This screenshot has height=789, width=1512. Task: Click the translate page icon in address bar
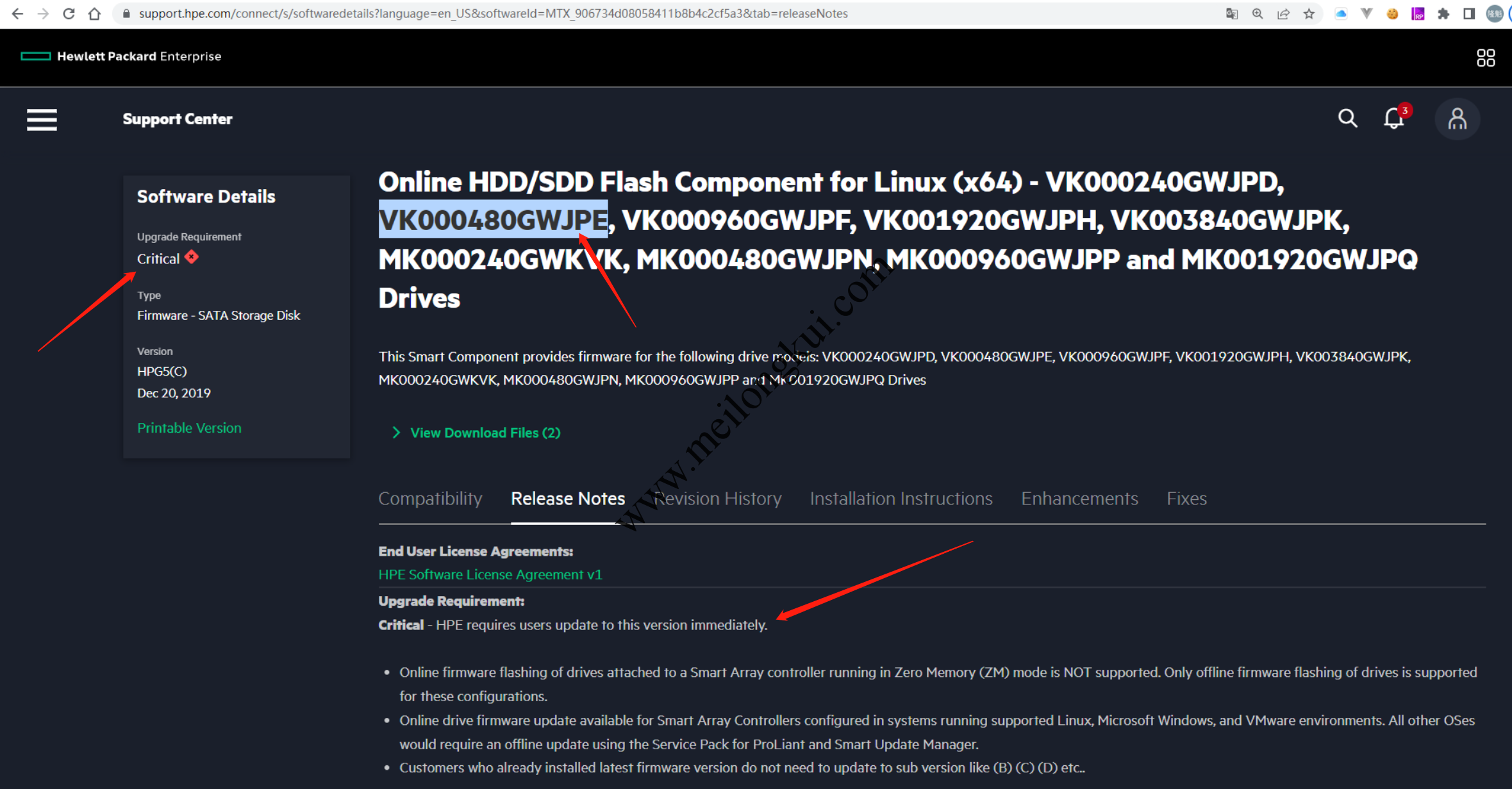pyautogui.click(x=1231, y=13)
